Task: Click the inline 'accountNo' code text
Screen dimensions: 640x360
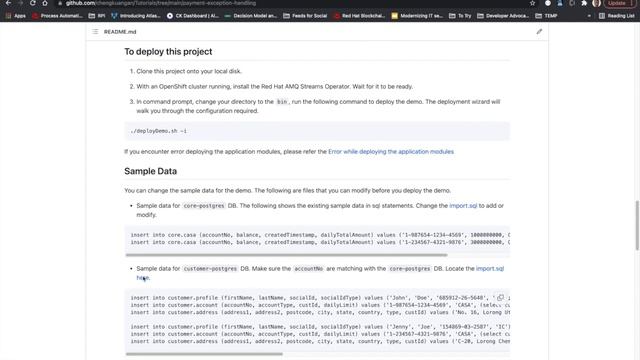Action: tap(309, 269)
